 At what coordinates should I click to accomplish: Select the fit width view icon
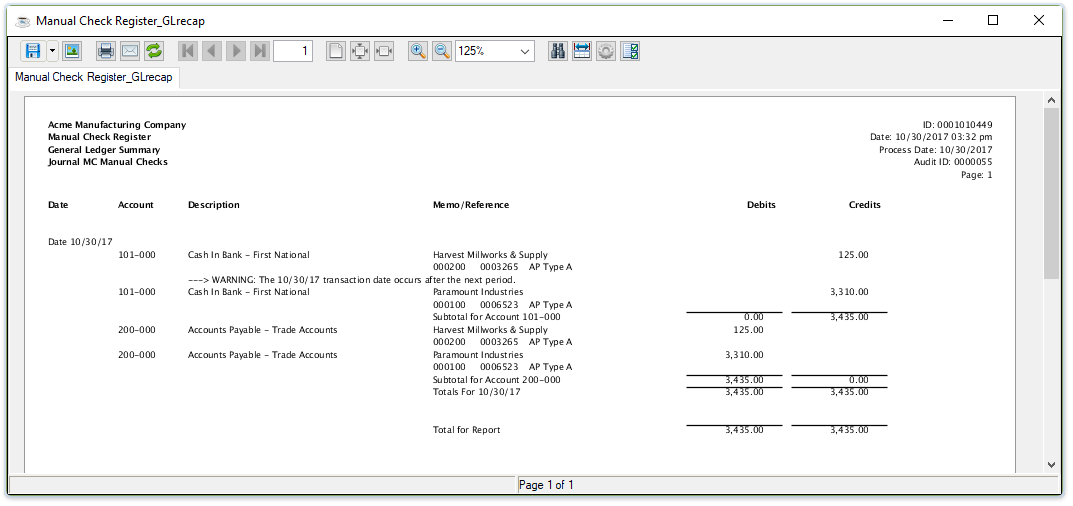(x=384, y=51)
